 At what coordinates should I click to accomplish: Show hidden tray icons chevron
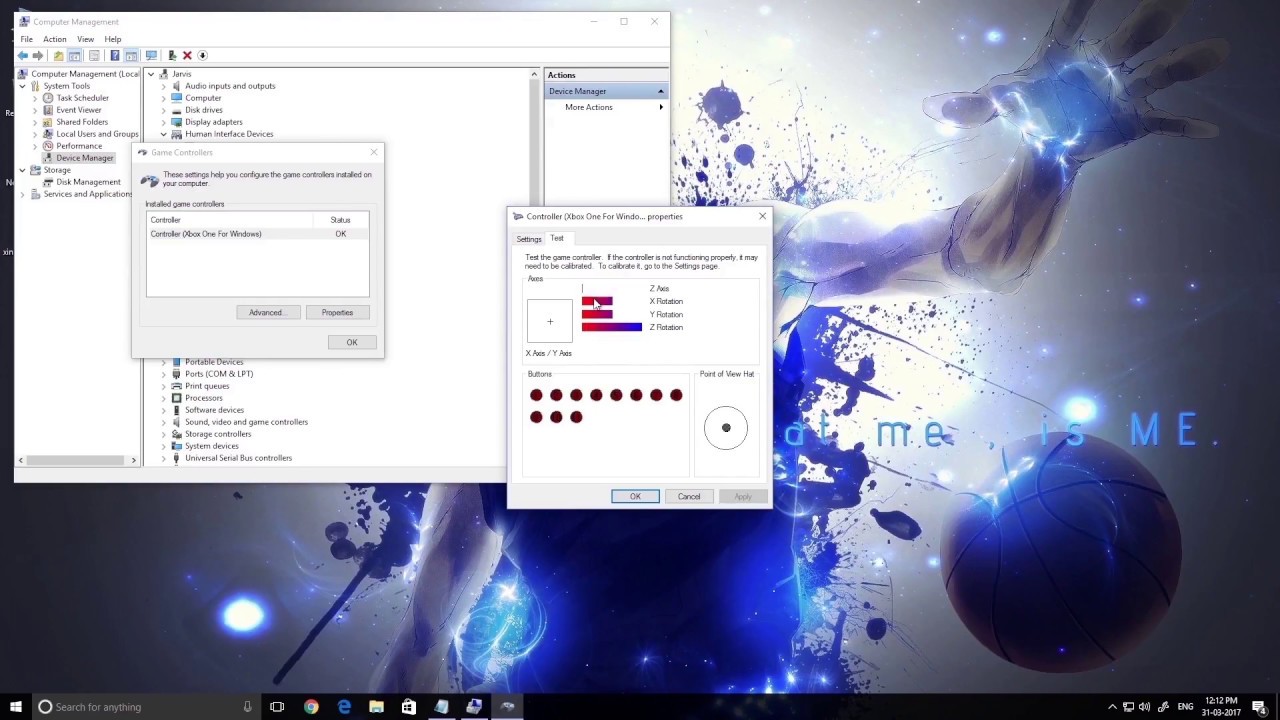[x=1112, y=707]
